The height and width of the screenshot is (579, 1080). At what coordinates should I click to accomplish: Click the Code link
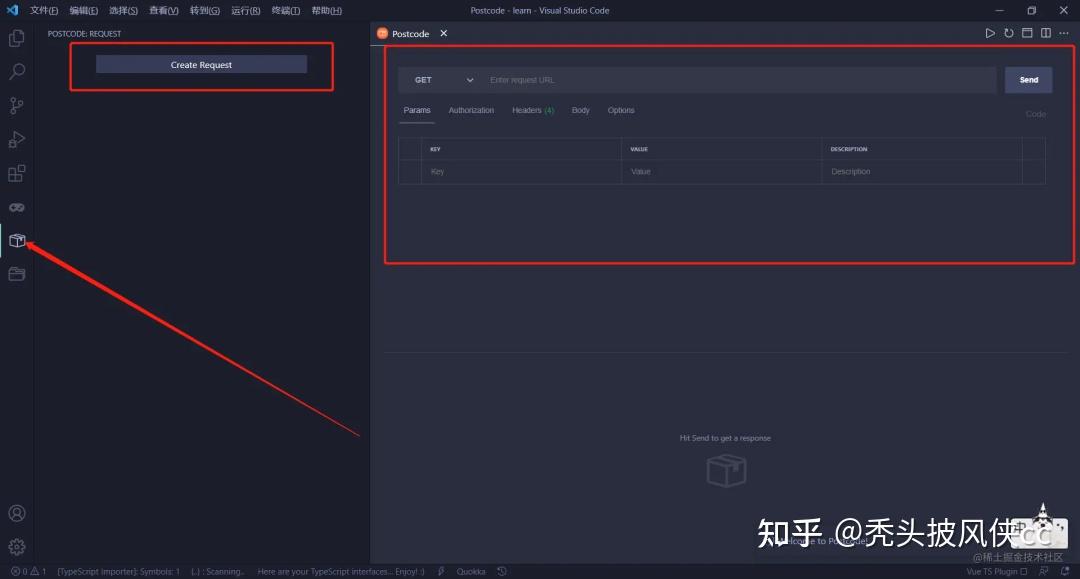(1035, 114)
